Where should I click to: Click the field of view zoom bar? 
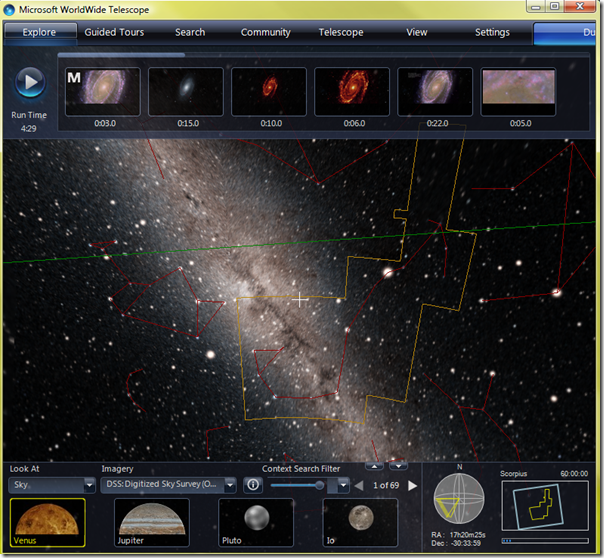click(x=545, y=541)
